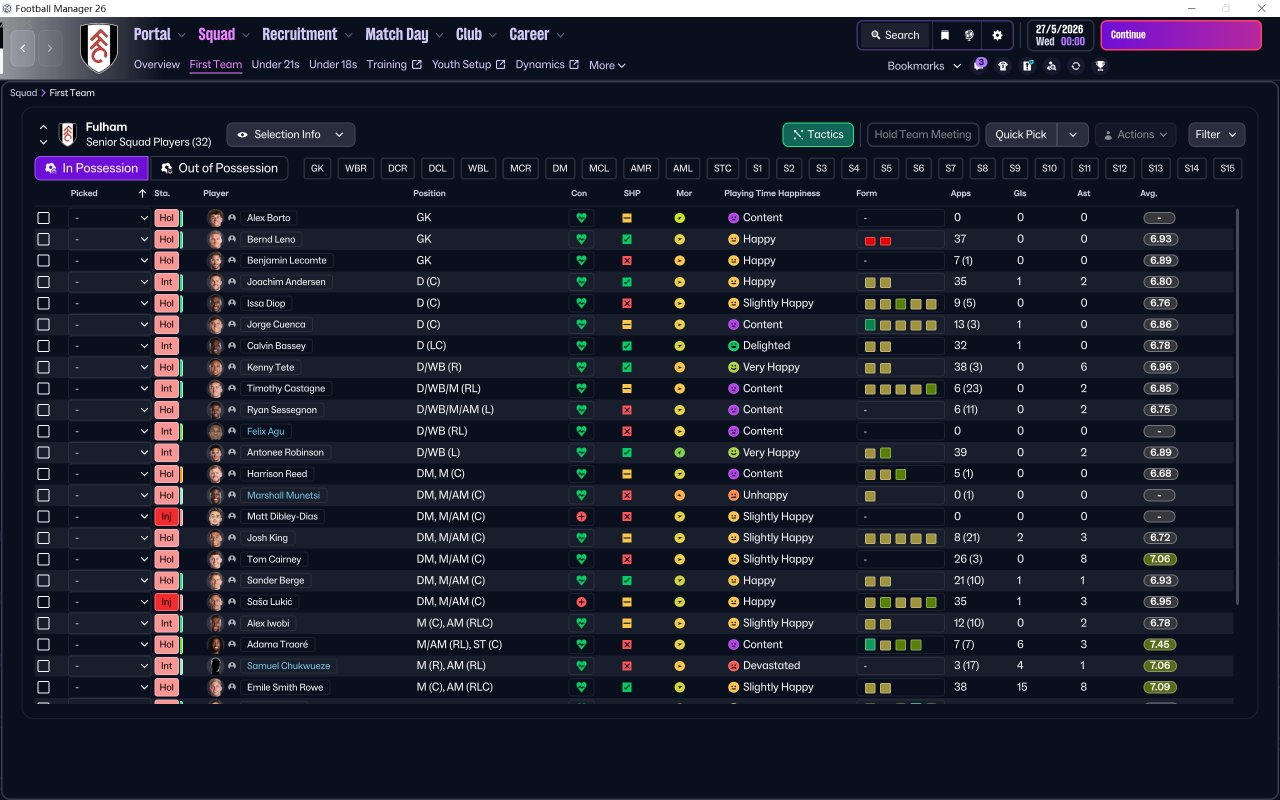Click Calvin Bassey's Delighted happiness face icon
Screen dimensions: 1280x800
pyautogui.click(x=733, y=346)
